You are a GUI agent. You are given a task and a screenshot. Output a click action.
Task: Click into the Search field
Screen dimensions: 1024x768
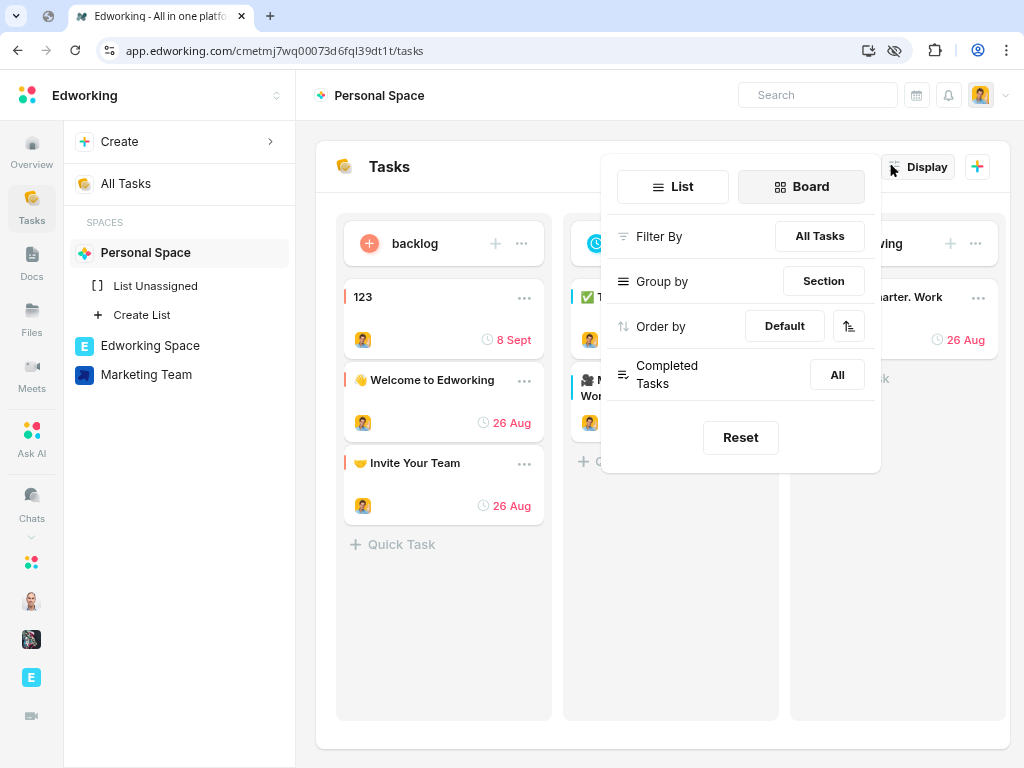(817, 95)
